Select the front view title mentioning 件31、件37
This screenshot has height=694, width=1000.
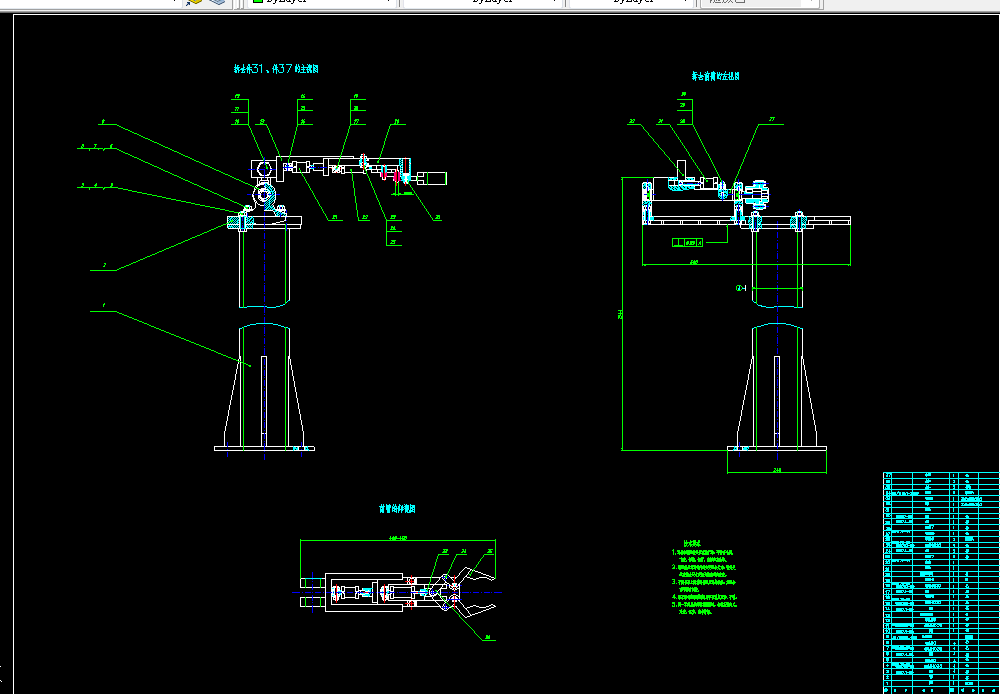pyautogui.click(x=276, y=70)
